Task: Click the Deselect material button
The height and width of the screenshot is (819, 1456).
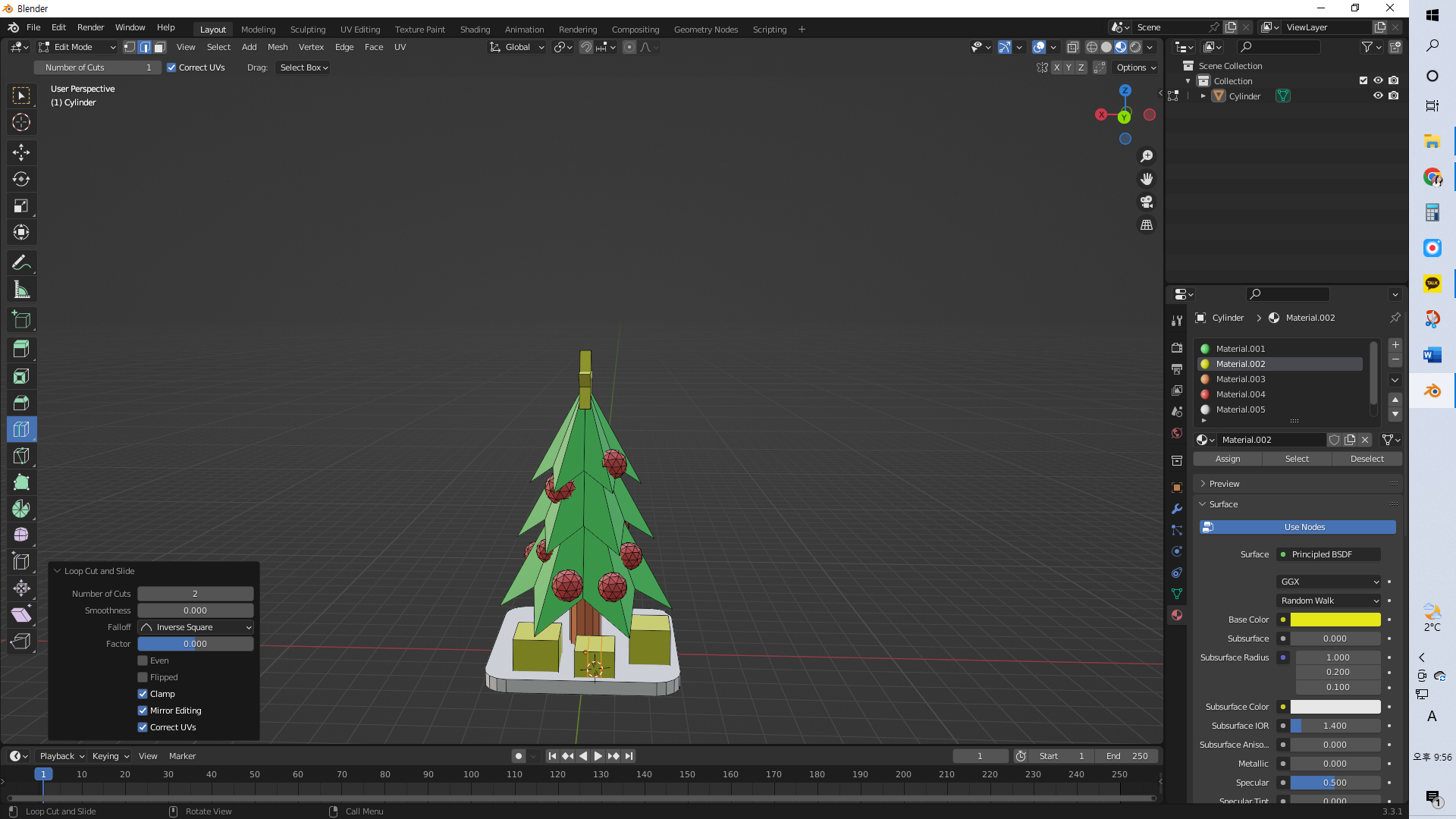Action: pos(1367,459)
